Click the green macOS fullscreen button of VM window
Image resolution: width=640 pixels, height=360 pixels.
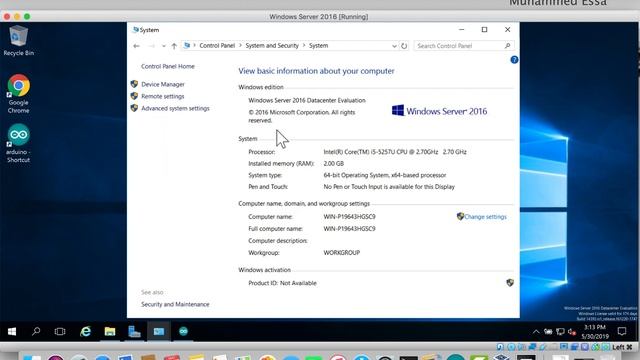(27, 16)
